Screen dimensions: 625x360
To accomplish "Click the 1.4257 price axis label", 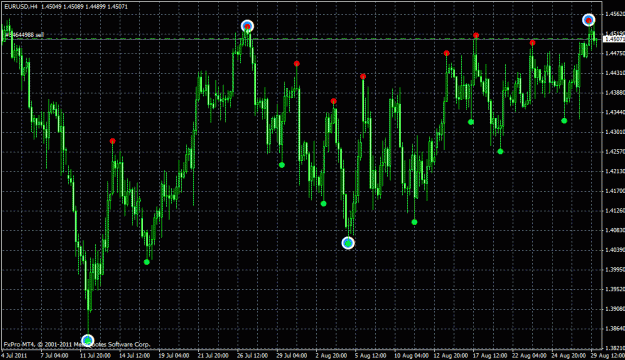I will (615, 151).
